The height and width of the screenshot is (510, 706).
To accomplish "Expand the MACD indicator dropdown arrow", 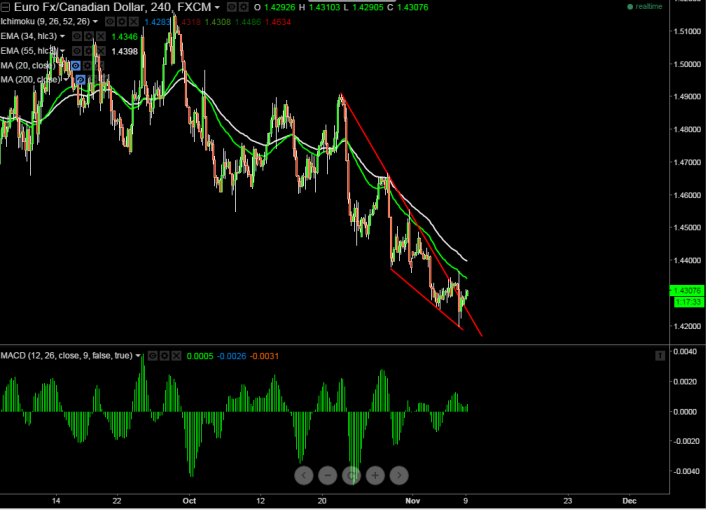I will 138,356.
